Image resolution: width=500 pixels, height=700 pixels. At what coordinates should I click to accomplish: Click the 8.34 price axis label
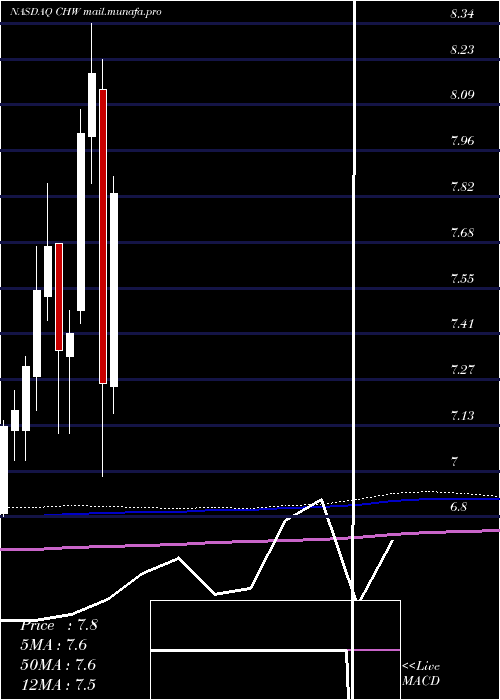pyautogui.click(x=462, y=14)
